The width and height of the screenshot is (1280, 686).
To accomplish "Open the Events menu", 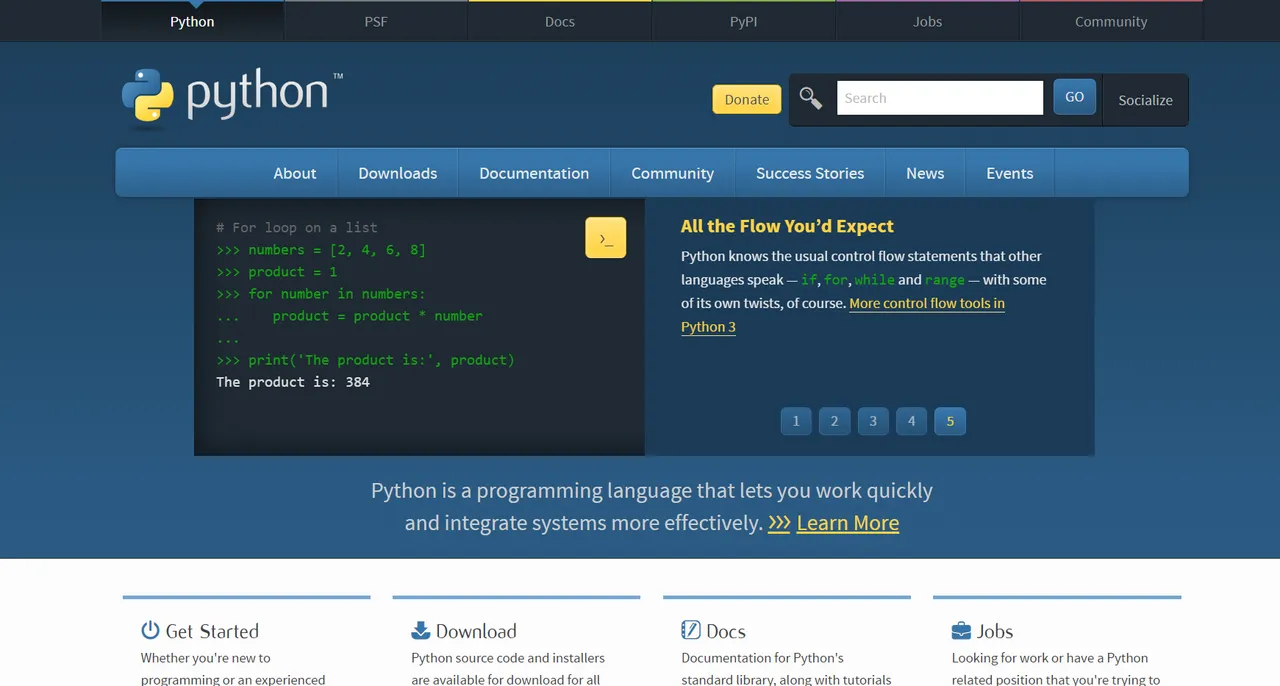I will [1010, 173].
